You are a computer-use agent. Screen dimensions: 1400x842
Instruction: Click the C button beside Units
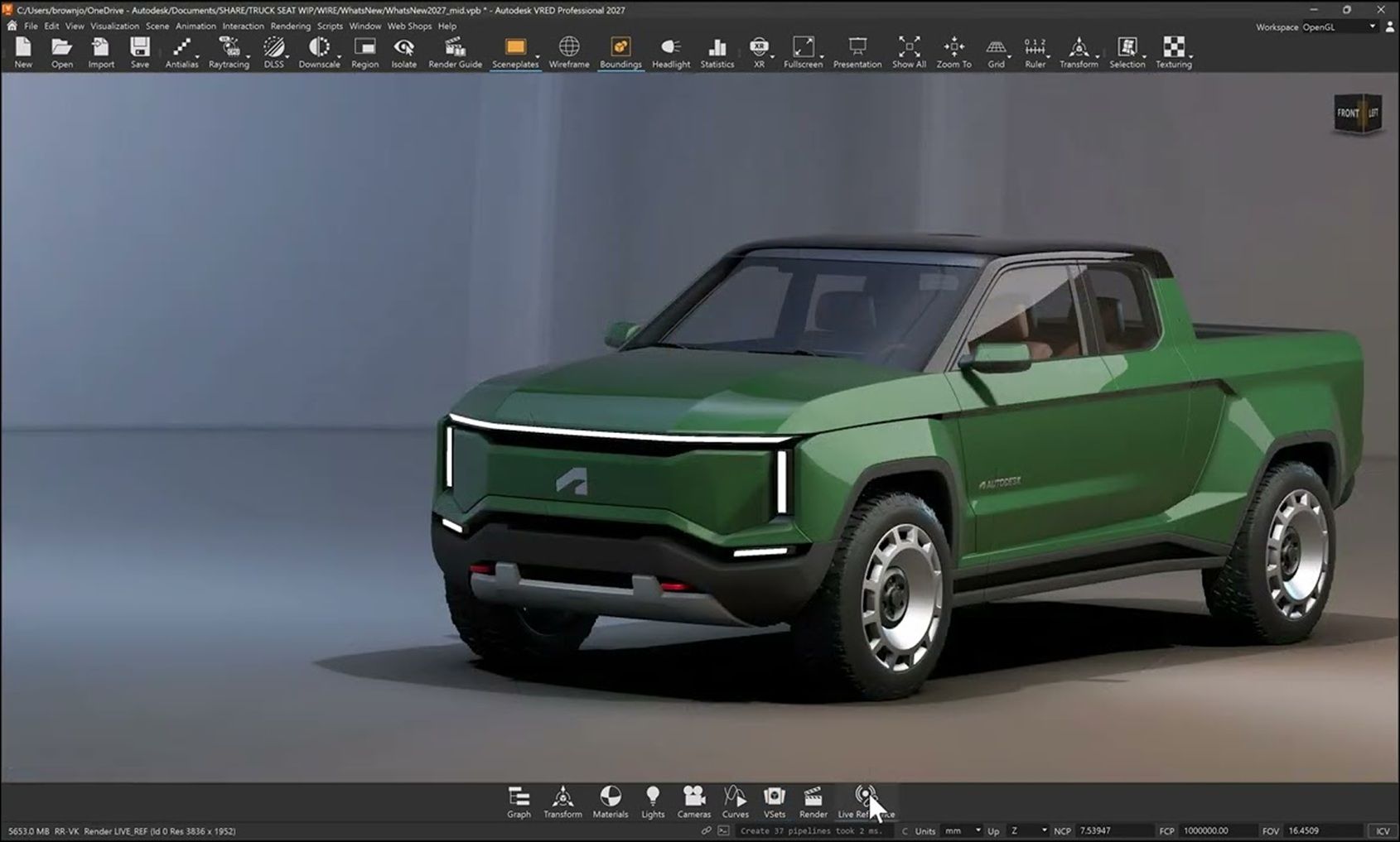(x=905, y=830)
